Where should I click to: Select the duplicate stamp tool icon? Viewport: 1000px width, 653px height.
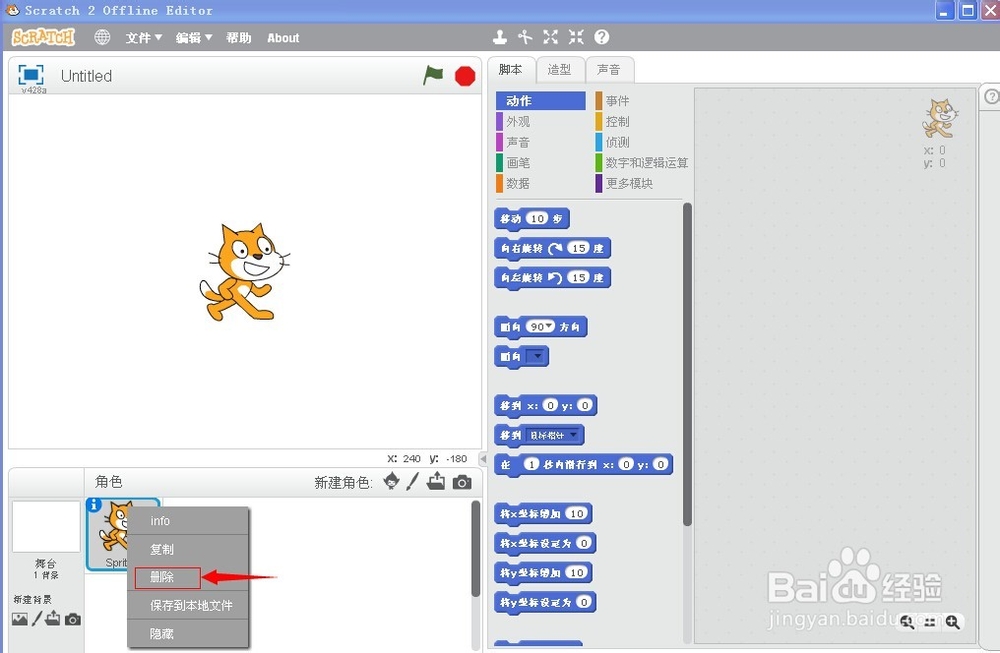pos(500,37)
